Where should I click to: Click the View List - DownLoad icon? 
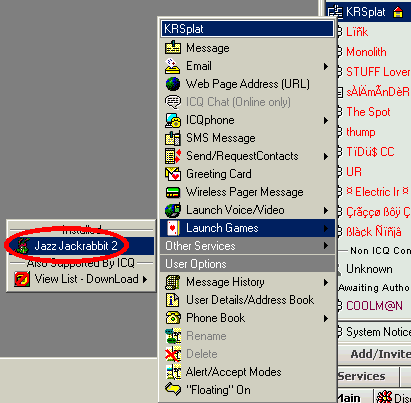point(22,279)
